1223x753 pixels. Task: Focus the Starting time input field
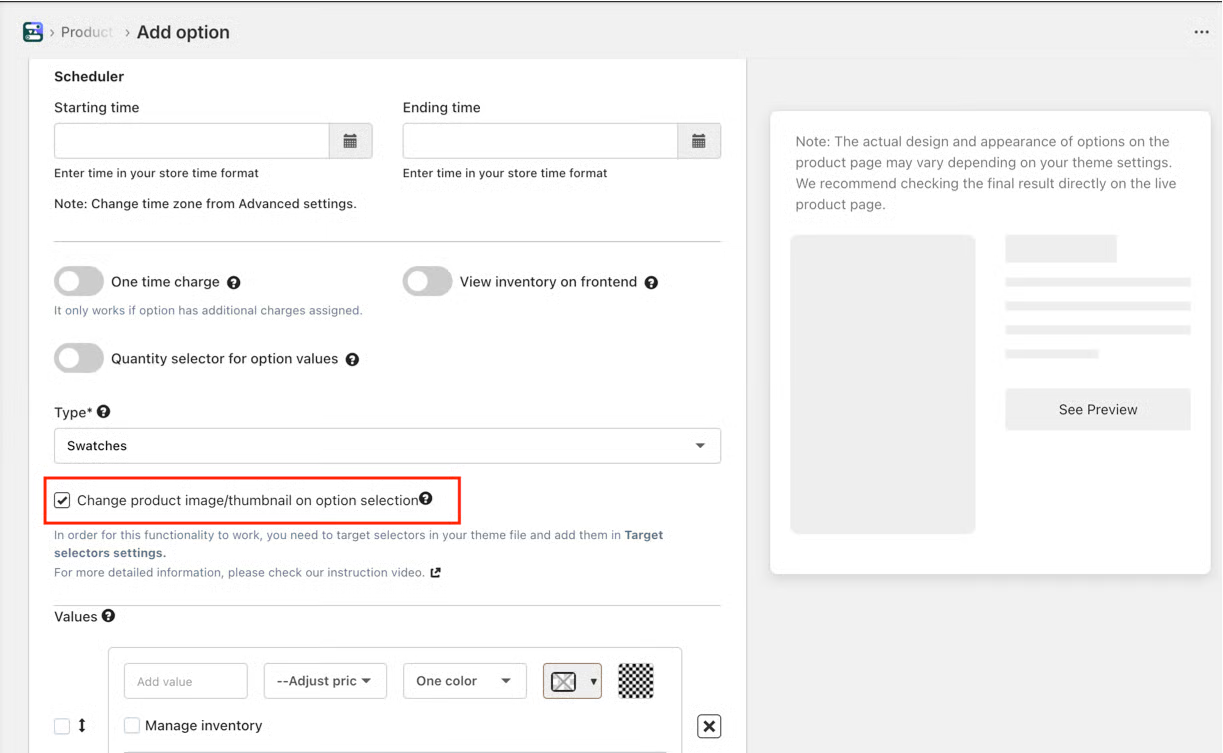tap(192, 141)
